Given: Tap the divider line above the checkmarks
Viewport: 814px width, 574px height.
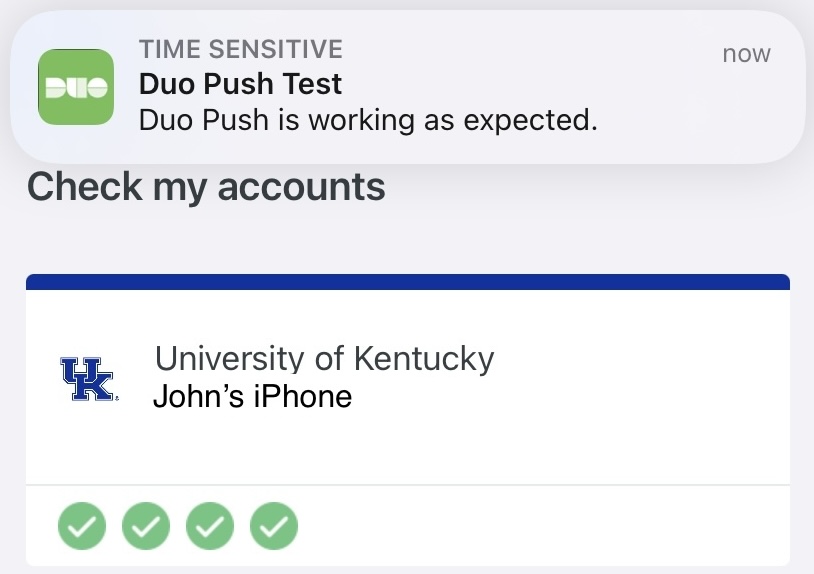Looking at the screenshot, I should coord(408,486).
